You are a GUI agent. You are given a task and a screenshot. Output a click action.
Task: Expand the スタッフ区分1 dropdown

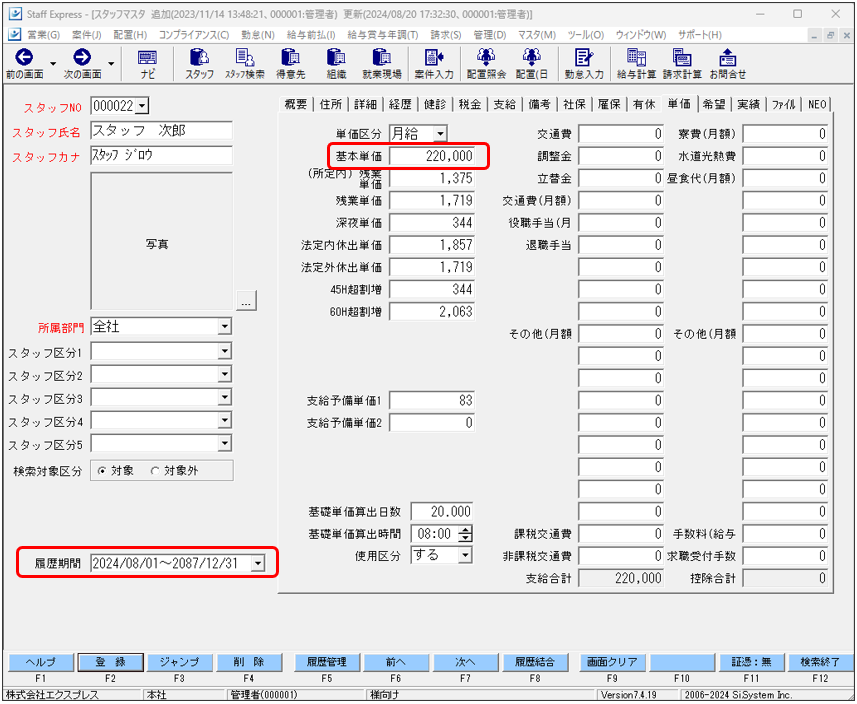tap(225, 351)
